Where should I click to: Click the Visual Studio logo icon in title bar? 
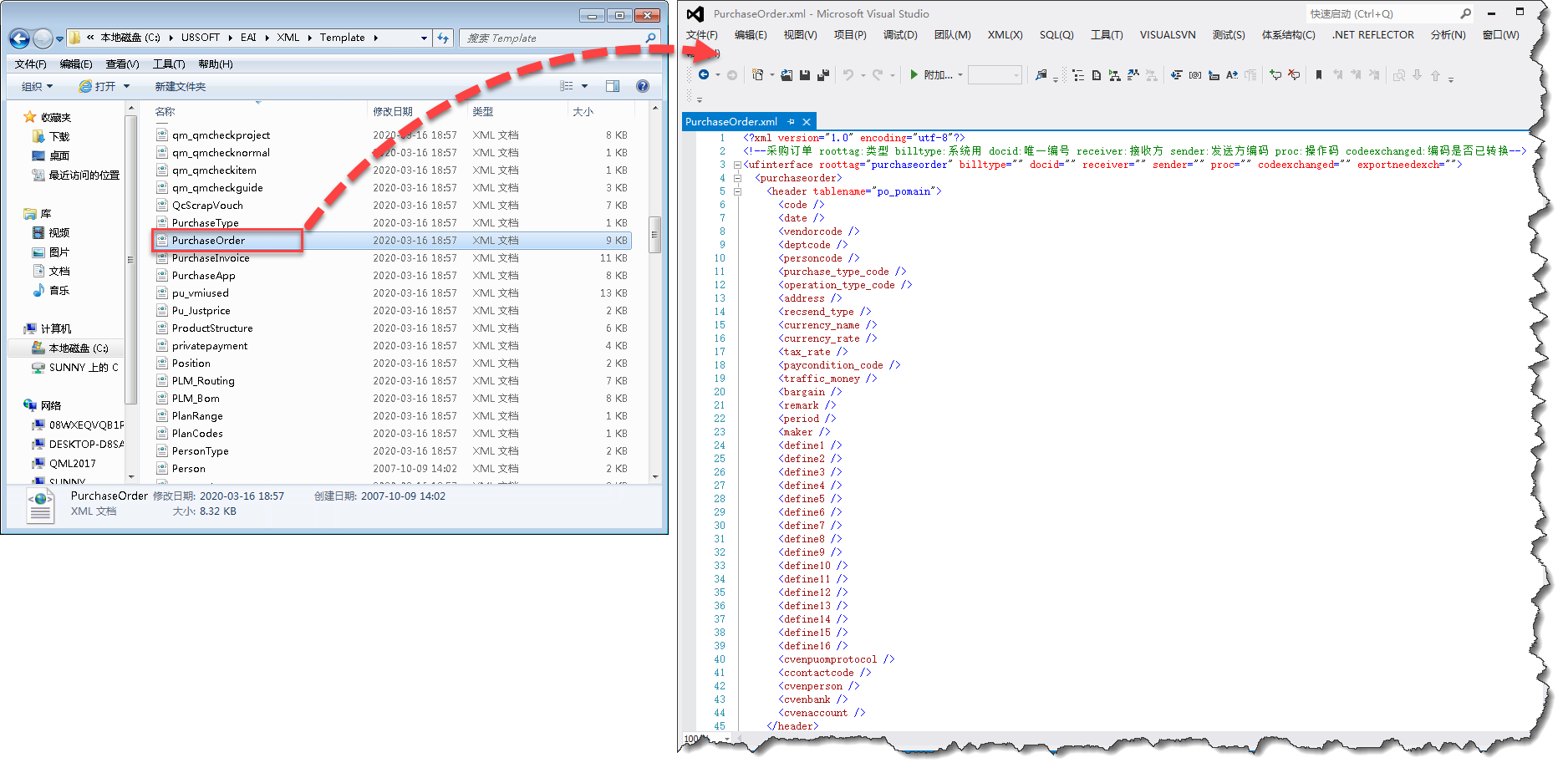[x=695, y=13]
